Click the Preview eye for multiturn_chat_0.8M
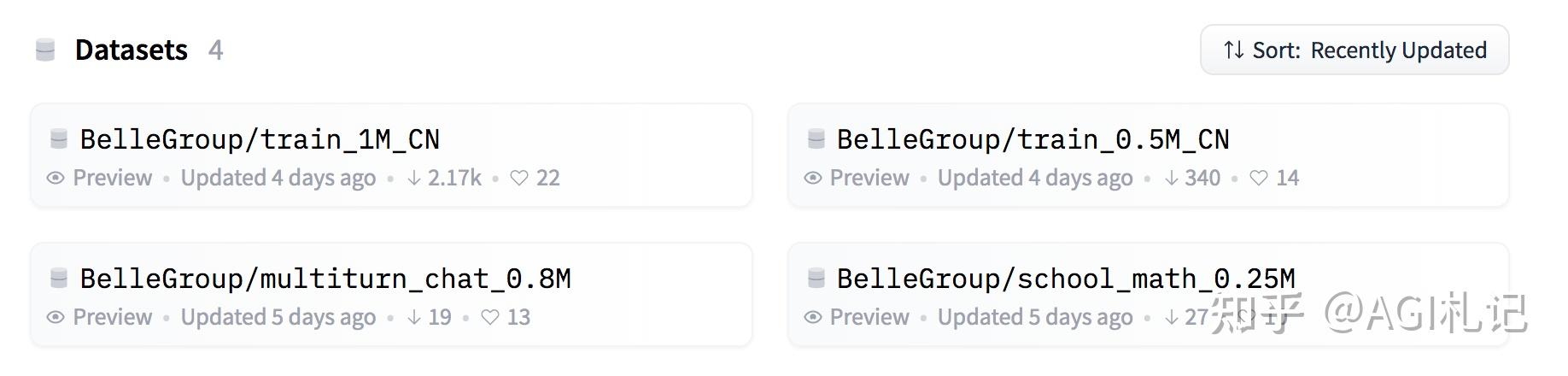 tap(56, 317)
